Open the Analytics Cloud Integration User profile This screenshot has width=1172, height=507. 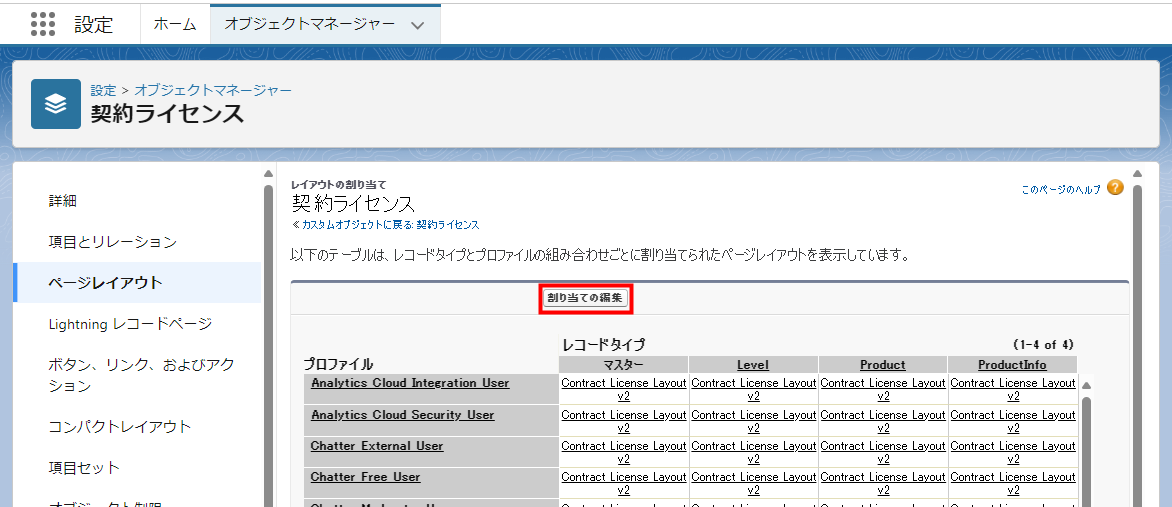pos(410,383)
